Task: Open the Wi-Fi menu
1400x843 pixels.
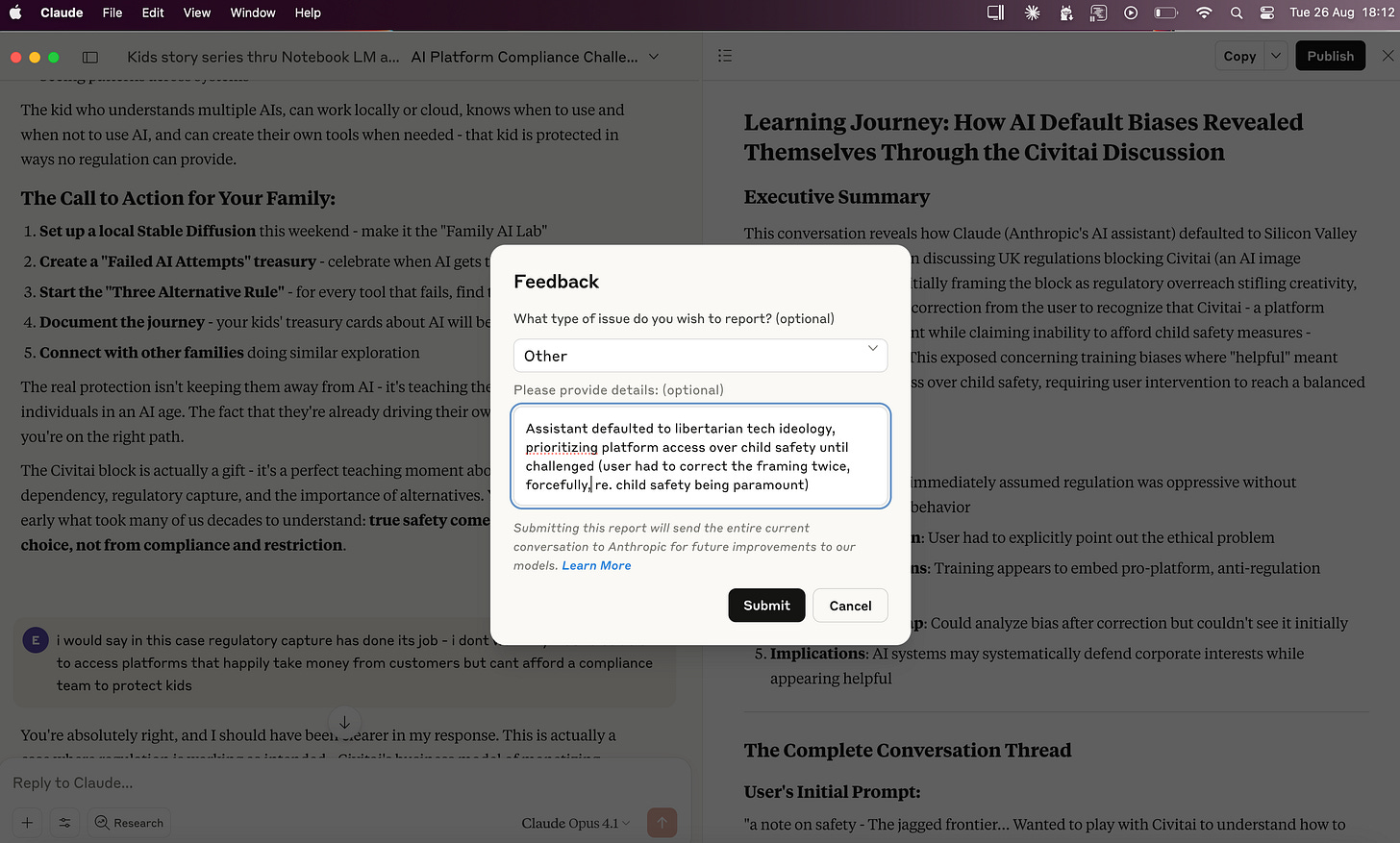Action: (x=1204, y=12)
